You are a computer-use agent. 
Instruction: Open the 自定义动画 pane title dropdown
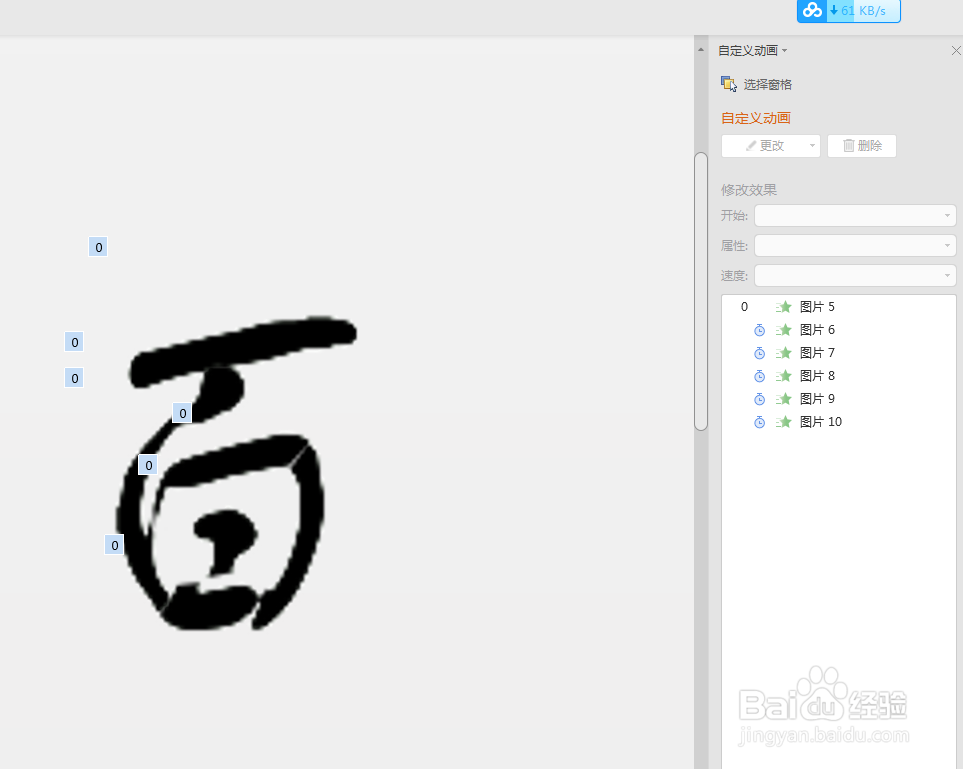pos(784,50)
